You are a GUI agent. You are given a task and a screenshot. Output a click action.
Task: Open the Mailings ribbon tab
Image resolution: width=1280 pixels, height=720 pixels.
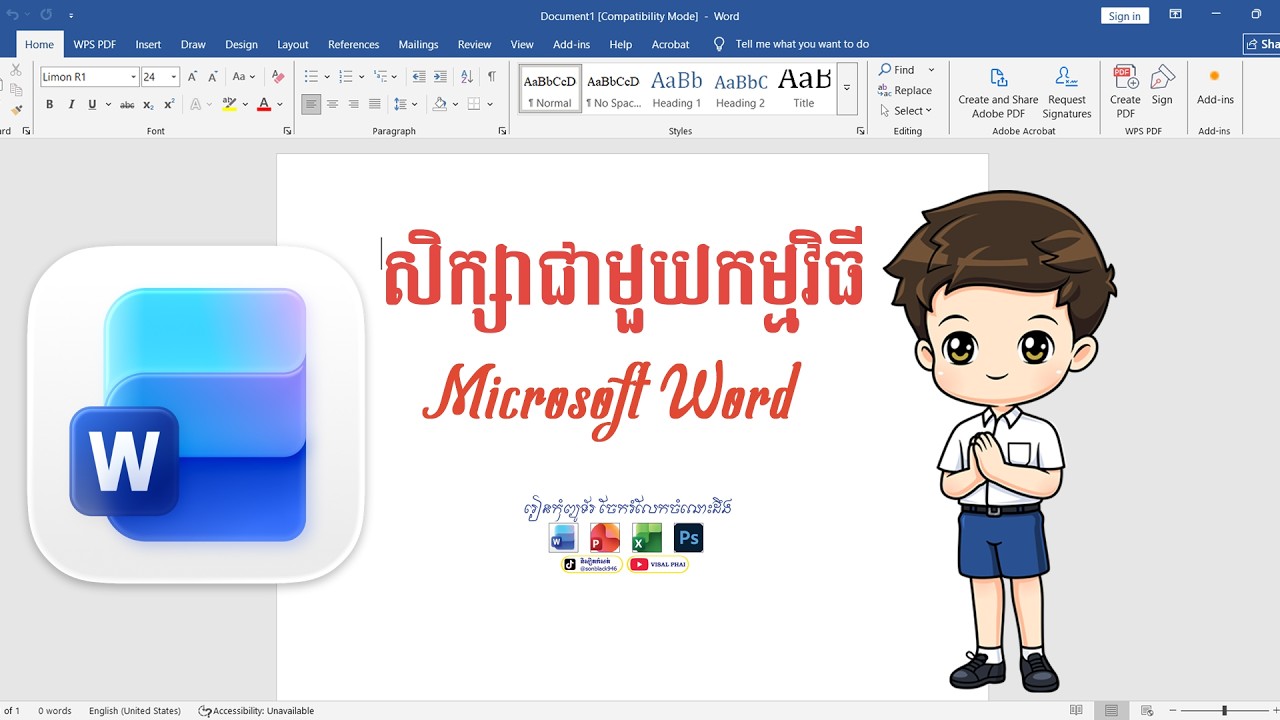pos(418,44)
